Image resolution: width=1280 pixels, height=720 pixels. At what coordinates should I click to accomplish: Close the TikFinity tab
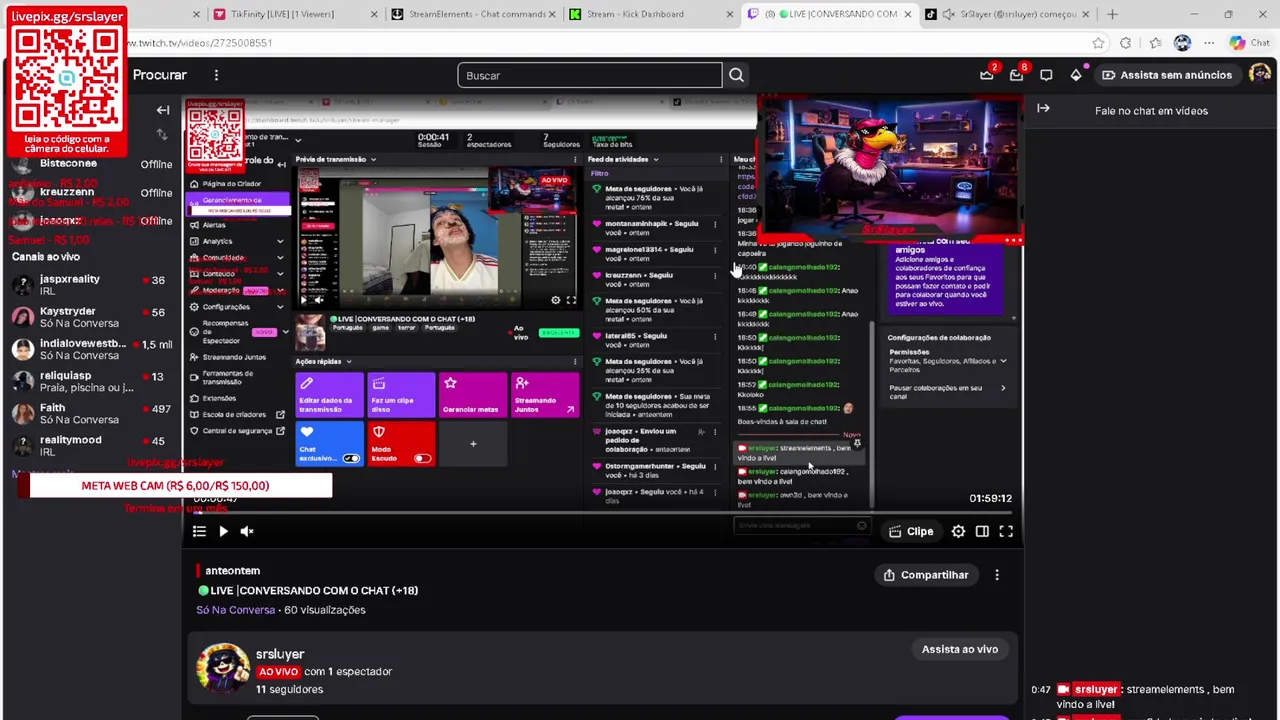[x=375, y=14]
